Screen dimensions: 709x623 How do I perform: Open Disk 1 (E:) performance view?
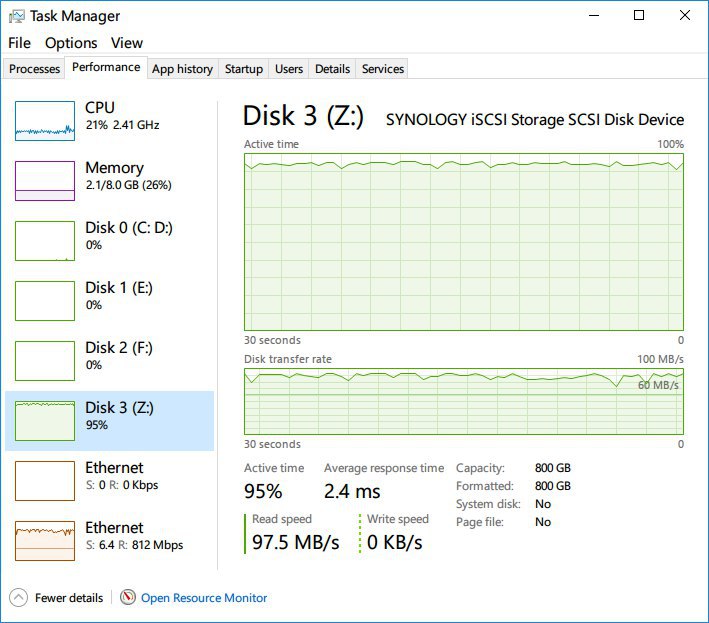[x=109, y=301]
